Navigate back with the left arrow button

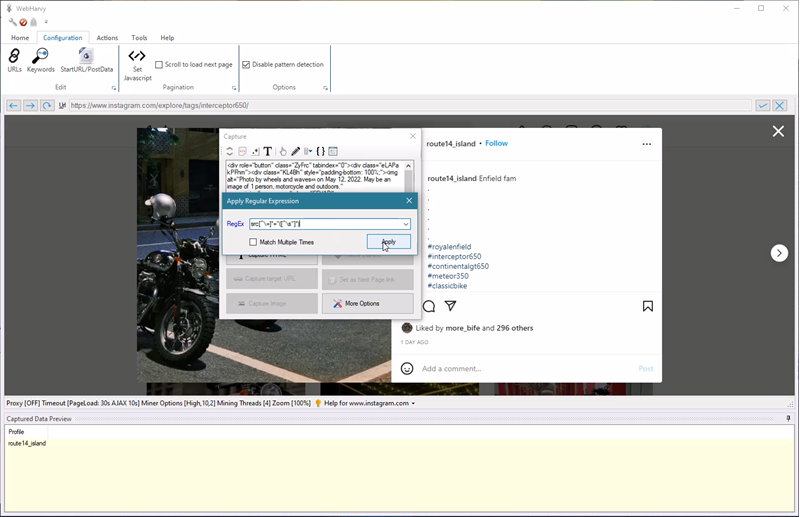(13, 105)
